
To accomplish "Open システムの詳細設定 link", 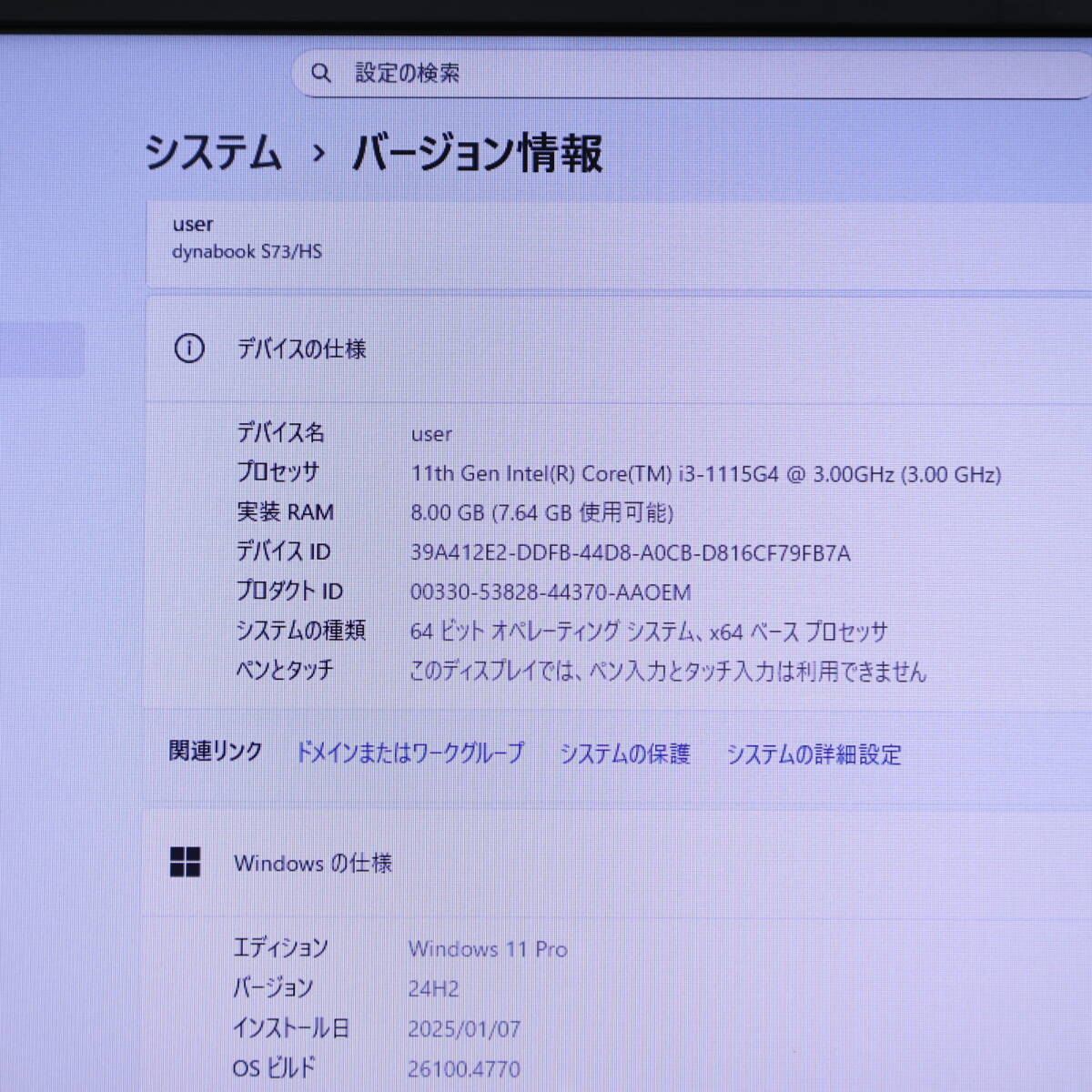I will pos(814,754).
